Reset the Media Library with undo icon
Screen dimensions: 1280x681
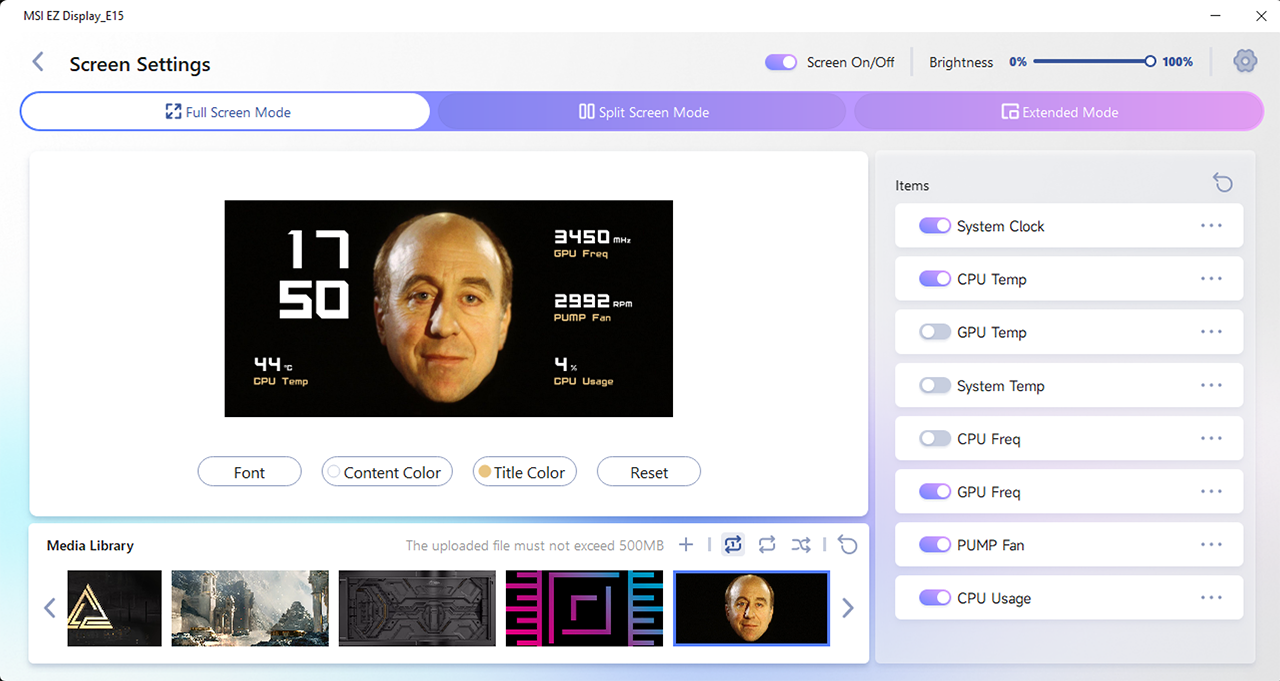[x=848, y=544]
